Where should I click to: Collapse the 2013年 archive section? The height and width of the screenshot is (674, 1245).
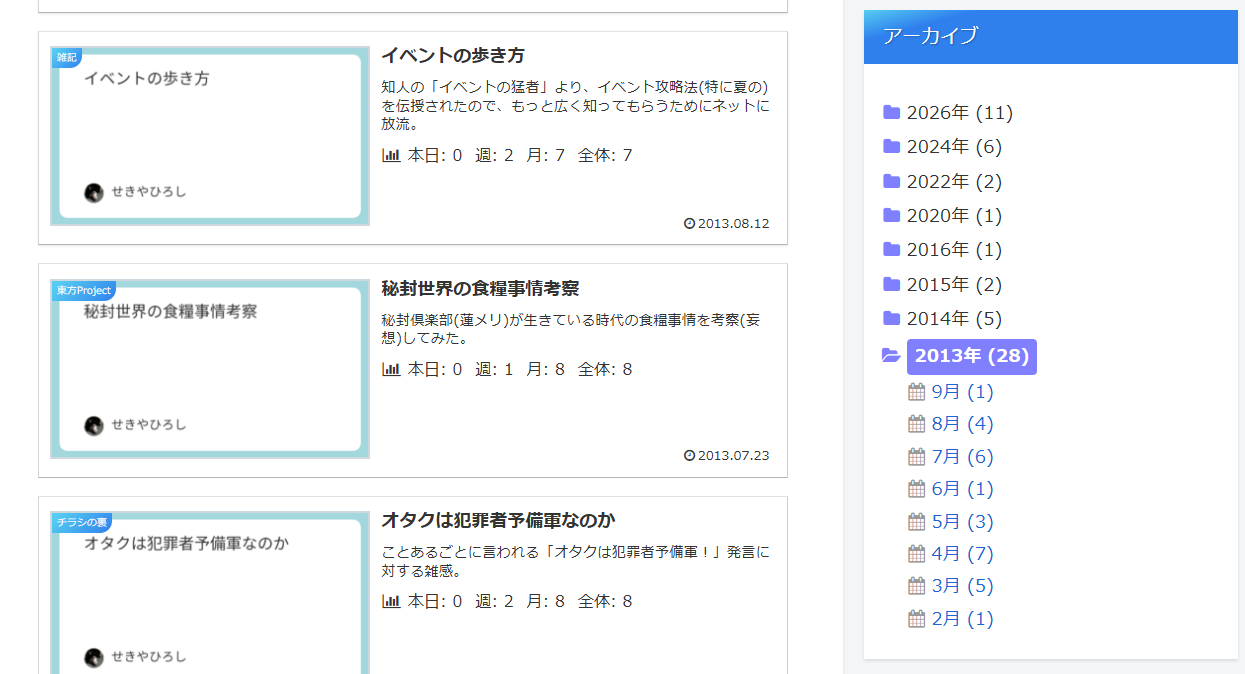tap(971, 356)
